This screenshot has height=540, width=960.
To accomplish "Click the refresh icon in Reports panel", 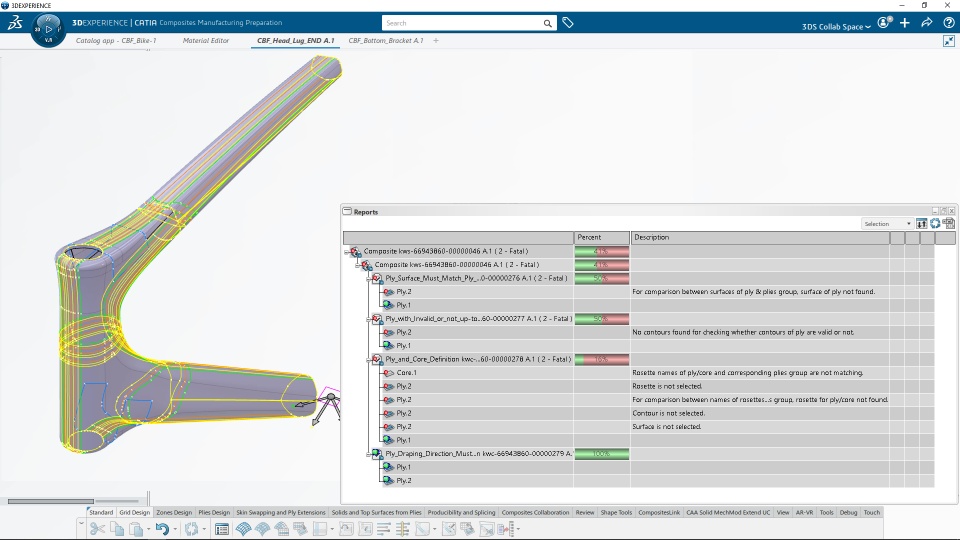I will coord(935,223).
